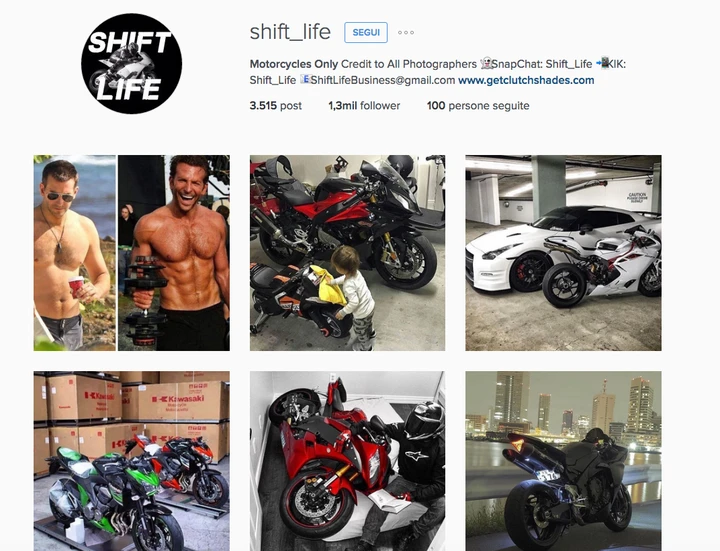The height and width of the screenshot is (551, 720).
Task: Click the Snapchat ghost emoji in bio
Action: 485,63
